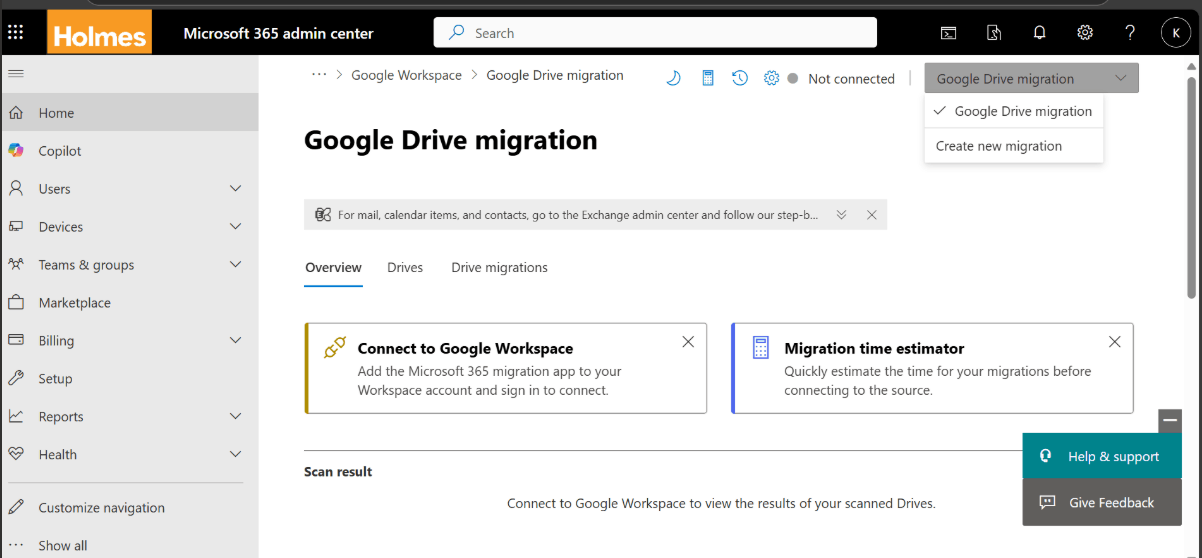Image resolution: width=1202 pixels, height=558 pixels.
Task: Close the Exchange admin center info banner
Action: [x=872, y=215]
